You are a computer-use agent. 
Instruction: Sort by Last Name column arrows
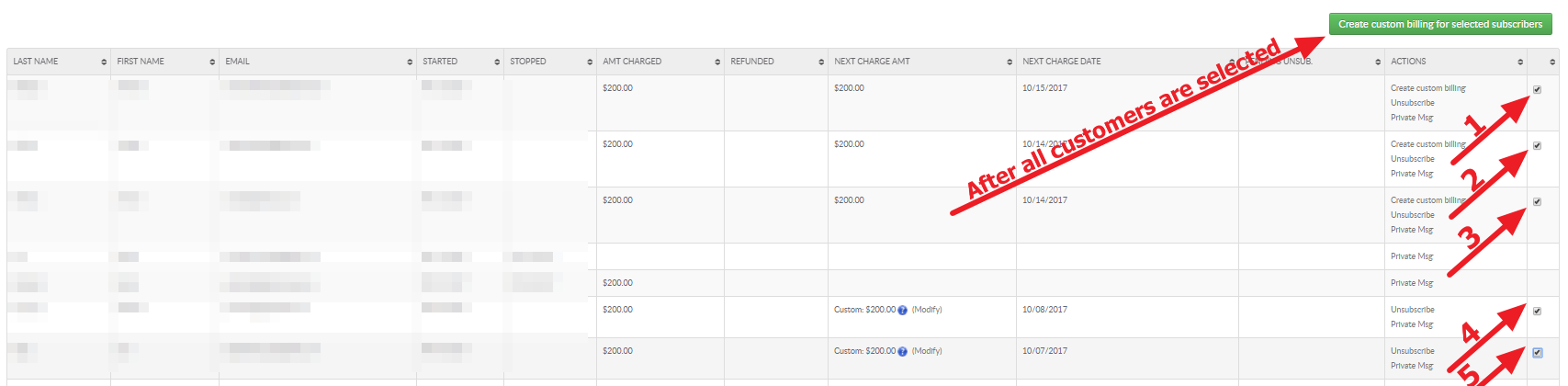pyautogui.click(x=104, y=62)
